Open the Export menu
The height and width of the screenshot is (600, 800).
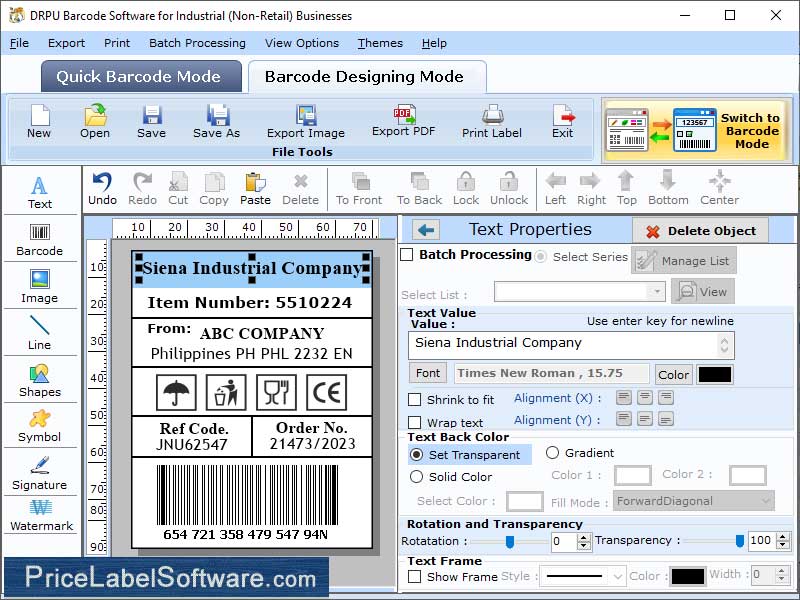(x=66, y=43)
